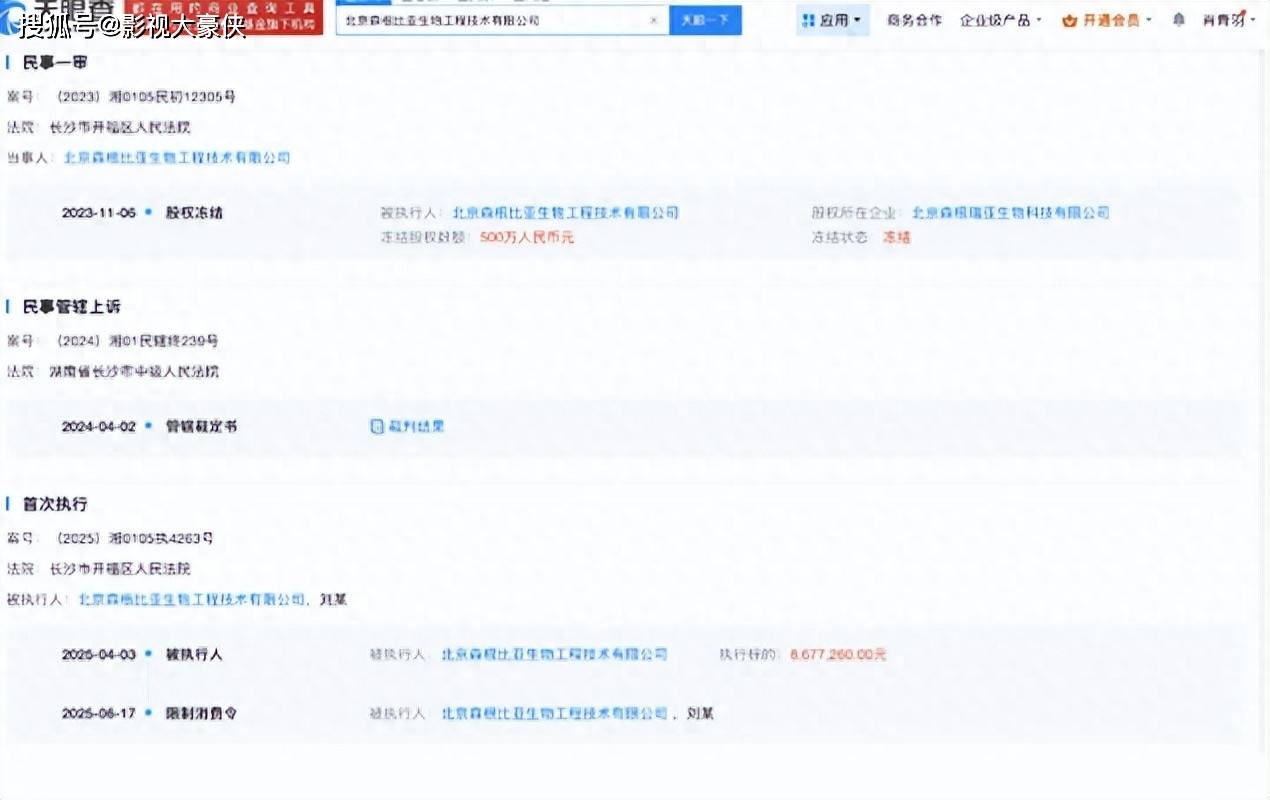Screen dimensions: 1270x800
Task: Click the executed company link under 首次执行
Action: (x=556, y=654)
